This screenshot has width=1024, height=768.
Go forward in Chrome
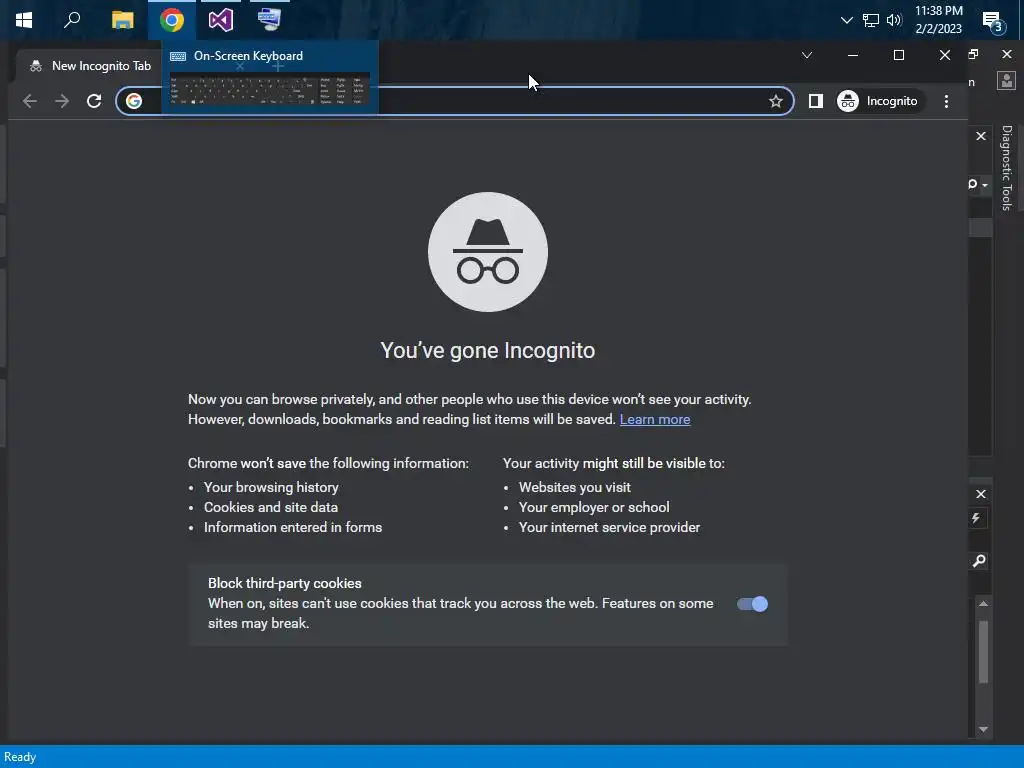pyautogui.click(x=61, y=101)
